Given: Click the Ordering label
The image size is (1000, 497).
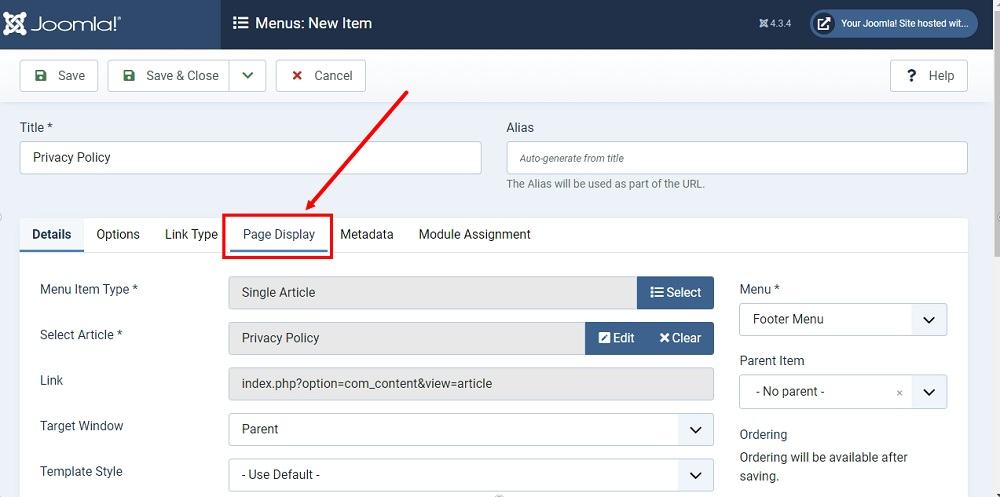Looking at the screenshot, I should pyautogui.click(x=763, y=434).
